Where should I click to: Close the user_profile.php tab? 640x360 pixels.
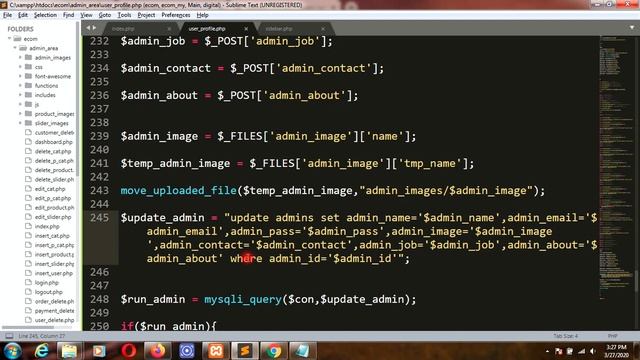(246, 29)
